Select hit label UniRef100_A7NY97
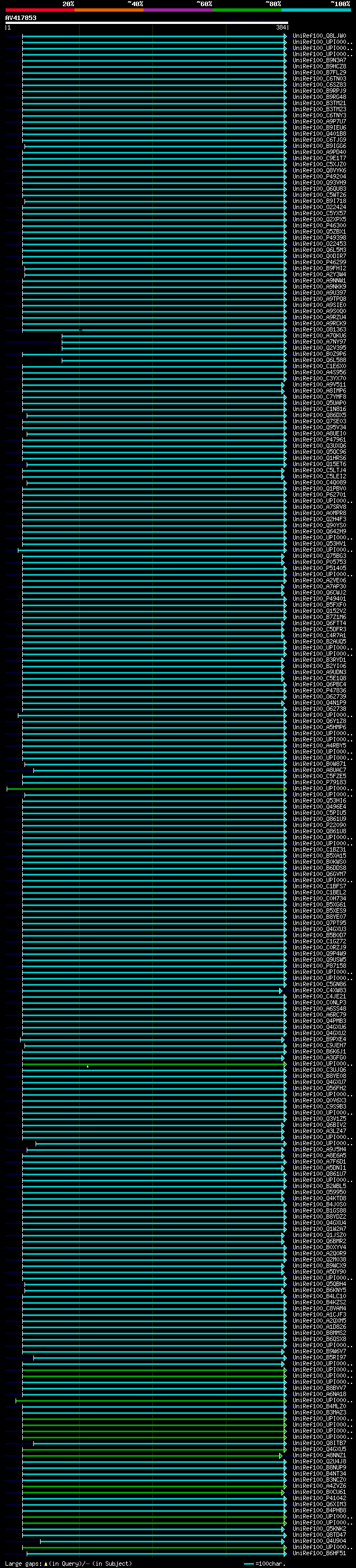Viewport: 356px width, 1568px height. tap(319, 342)
